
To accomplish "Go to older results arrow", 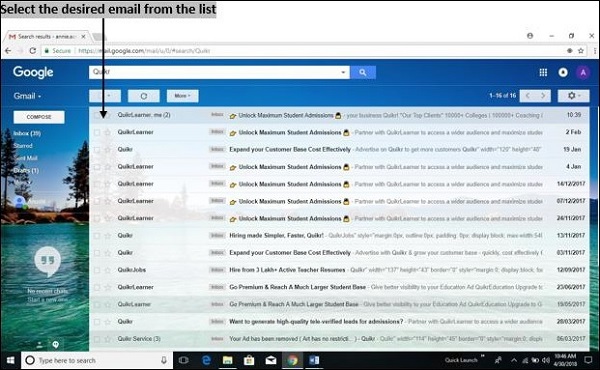I will (543, 96).
